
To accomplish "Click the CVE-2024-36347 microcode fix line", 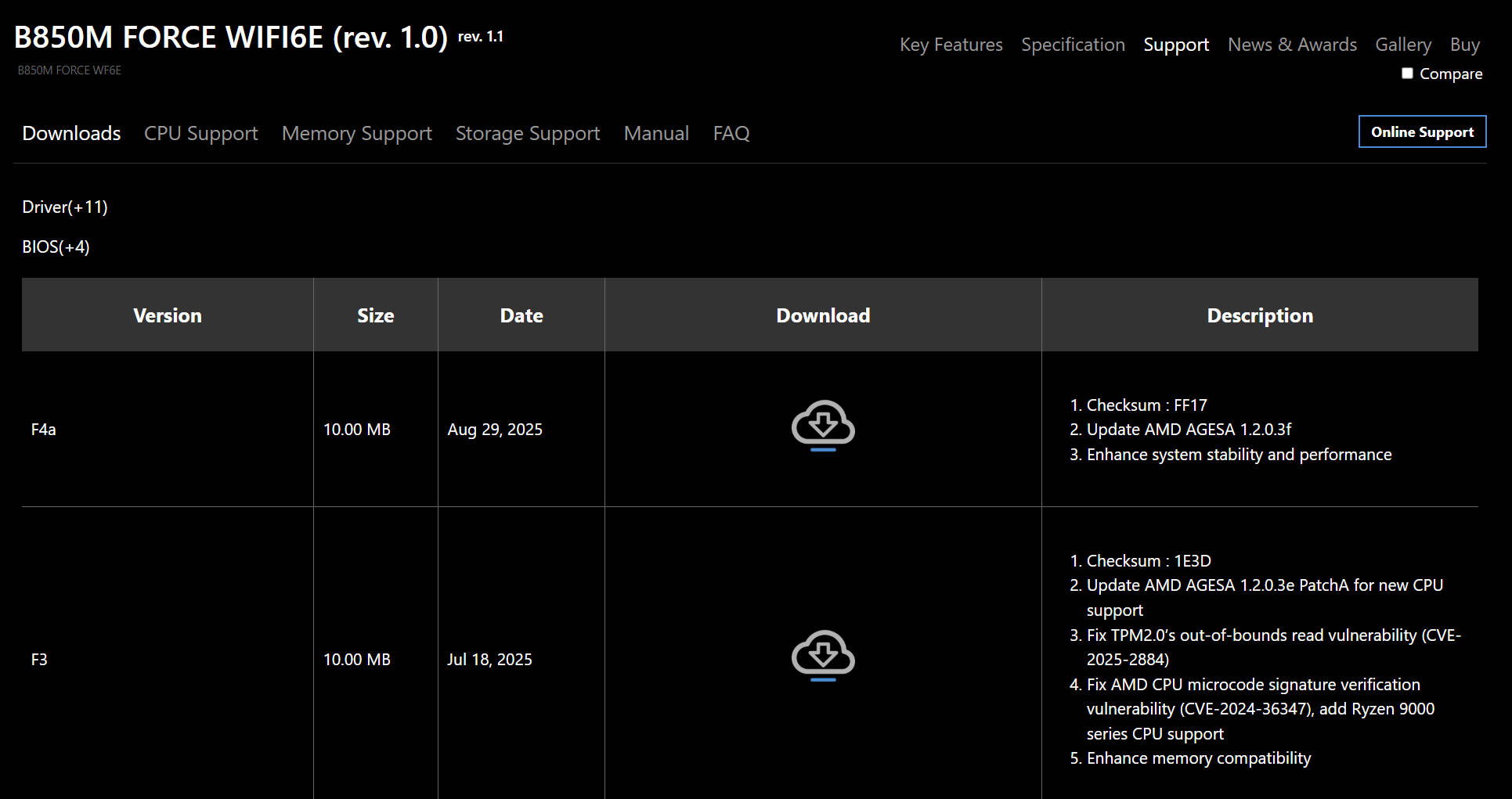I will (1261, 709).
